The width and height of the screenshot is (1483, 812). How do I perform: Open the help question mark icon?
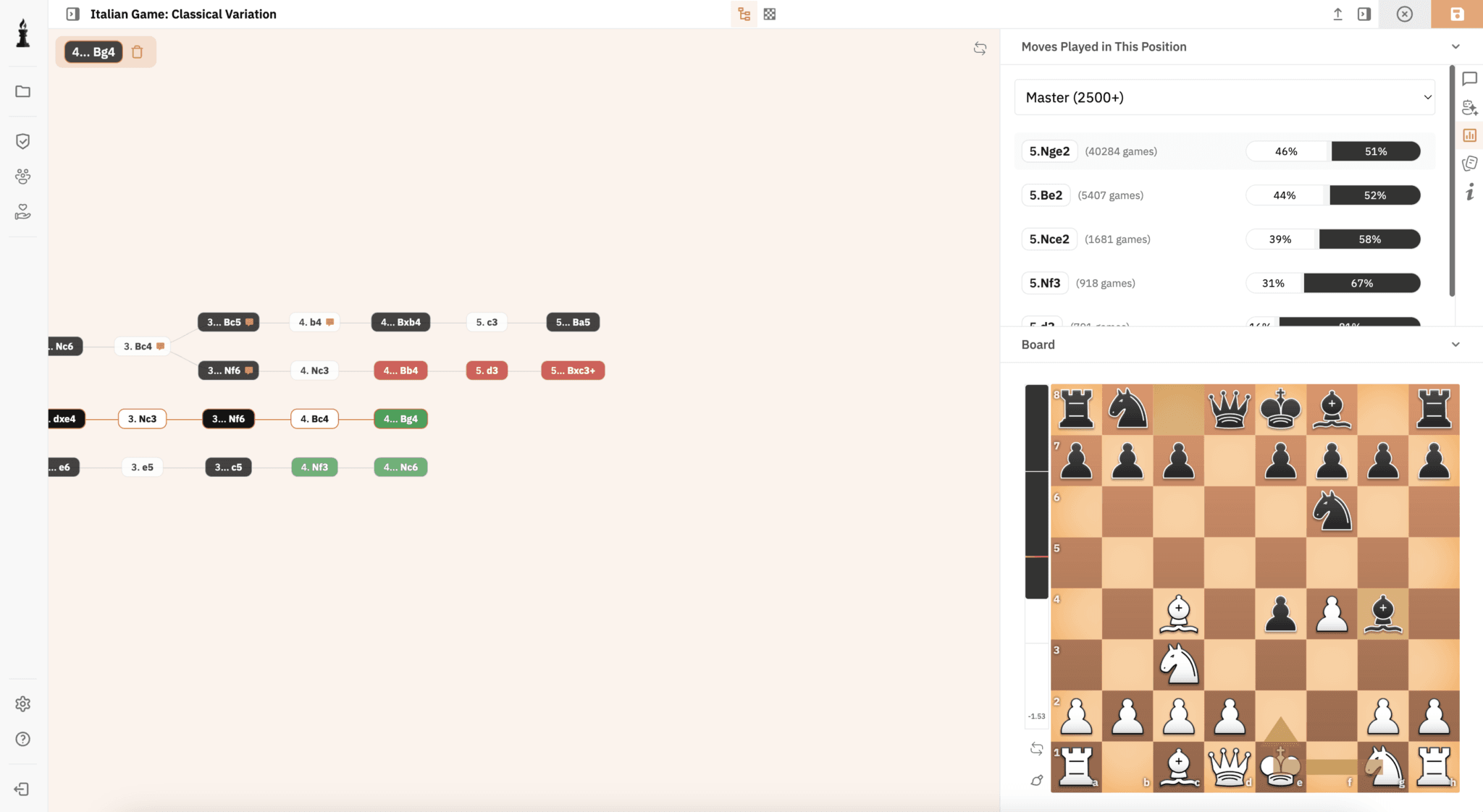[23, 739]
